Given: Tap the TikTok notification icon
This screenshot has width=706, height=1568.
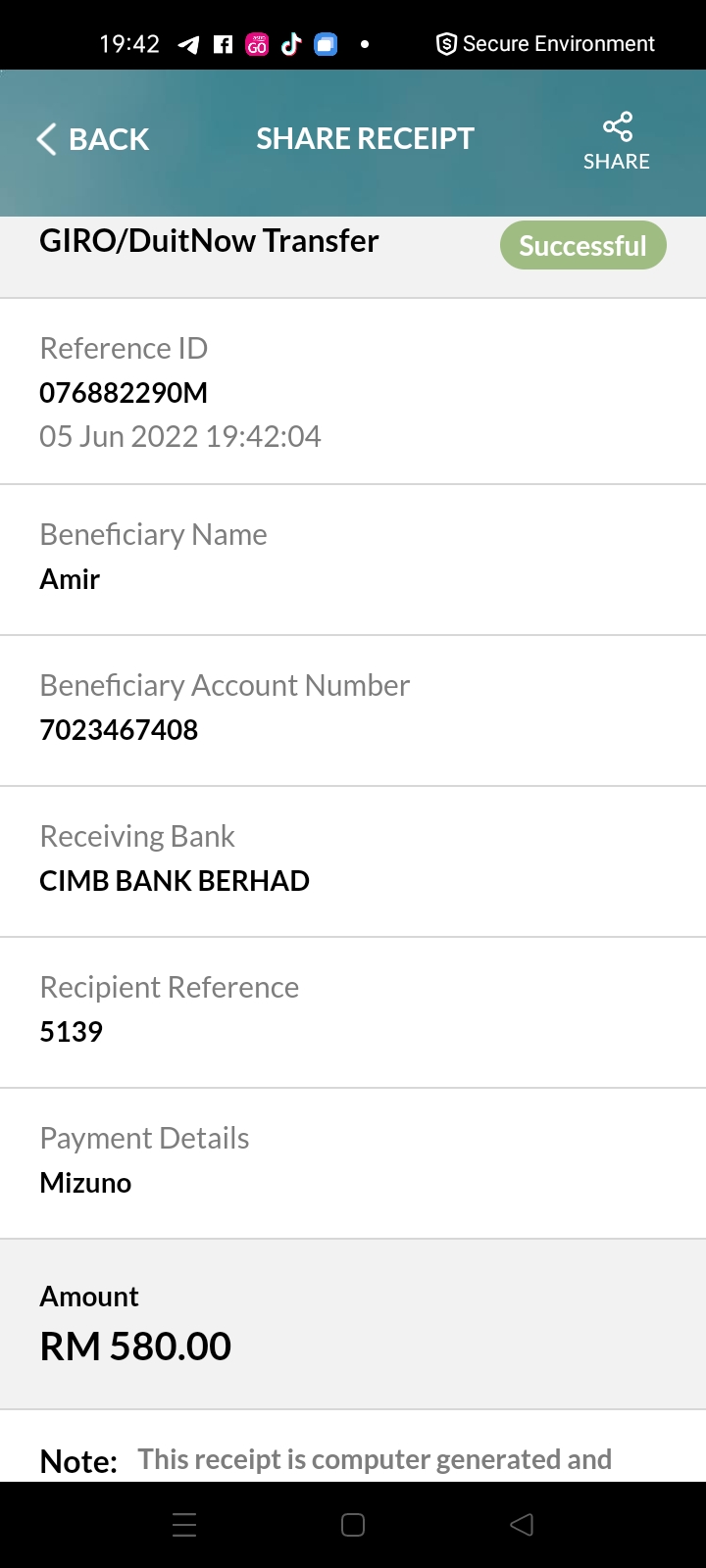Looking at the screenshot, I should (x=291, y=44).
